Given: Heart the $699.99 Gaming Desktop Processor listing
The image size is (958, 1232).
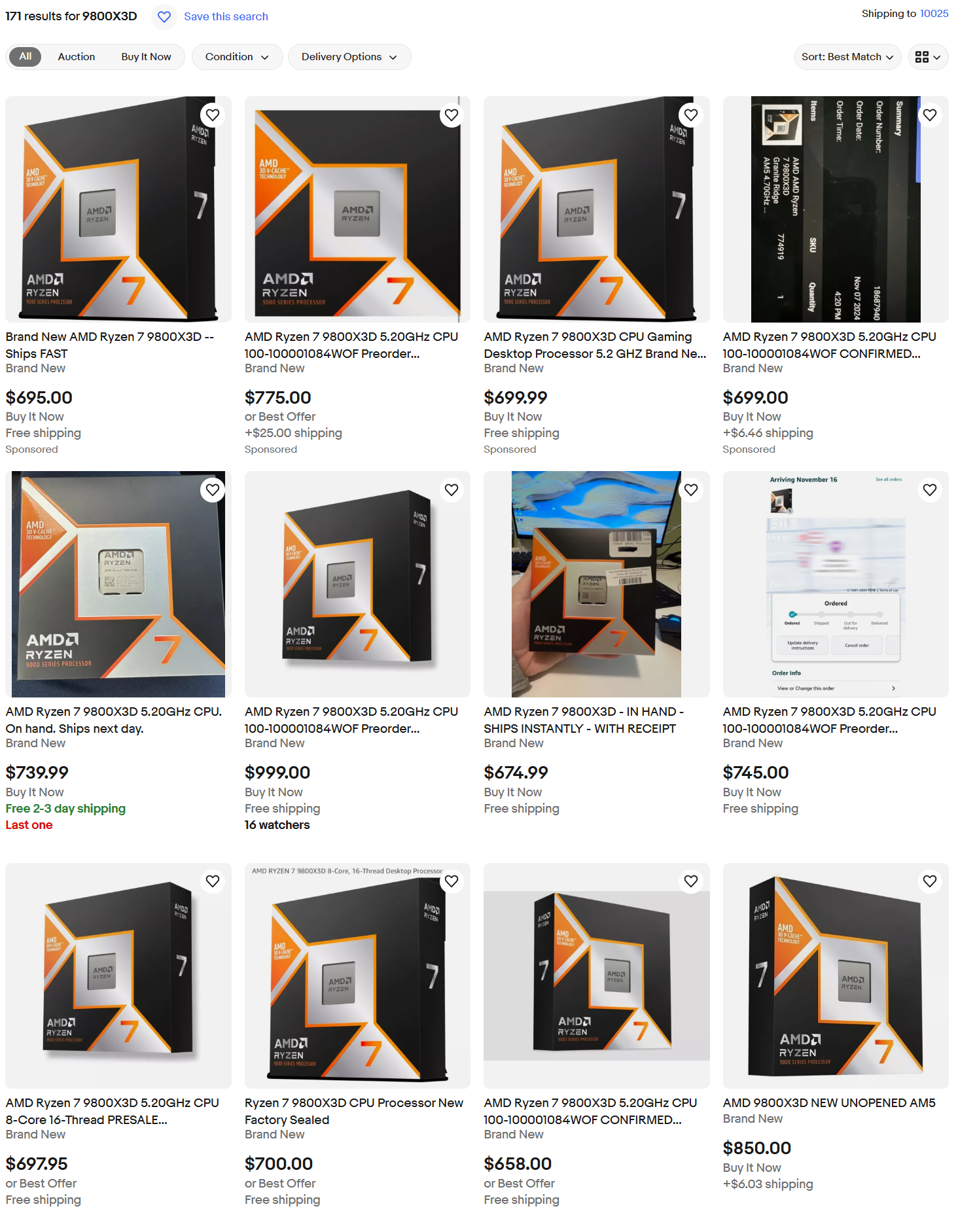Looking at the screenshot, I should [691, 115].
